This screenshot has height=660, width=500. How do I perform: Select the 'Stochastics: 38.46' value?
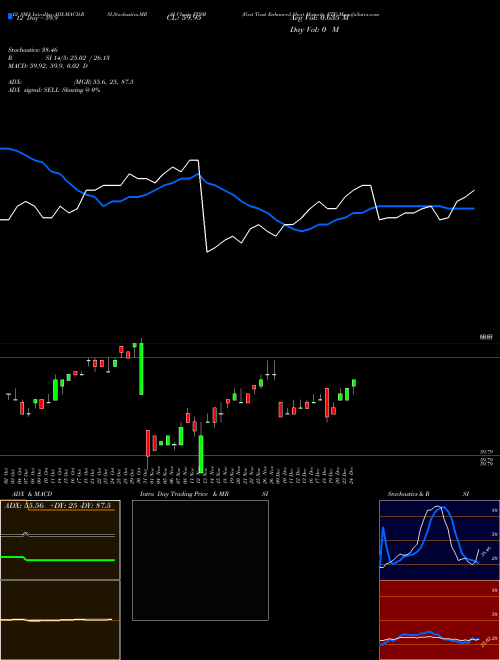32,50
